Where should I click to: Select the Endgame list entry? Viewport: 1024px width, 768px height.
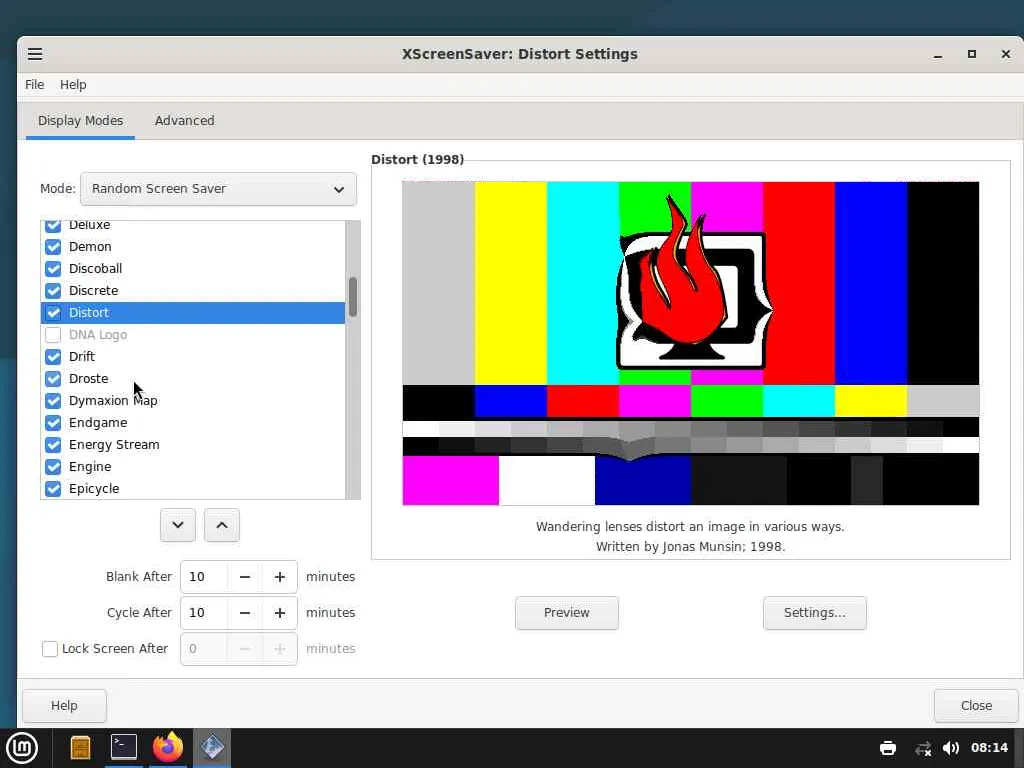[x=193, y=423]
